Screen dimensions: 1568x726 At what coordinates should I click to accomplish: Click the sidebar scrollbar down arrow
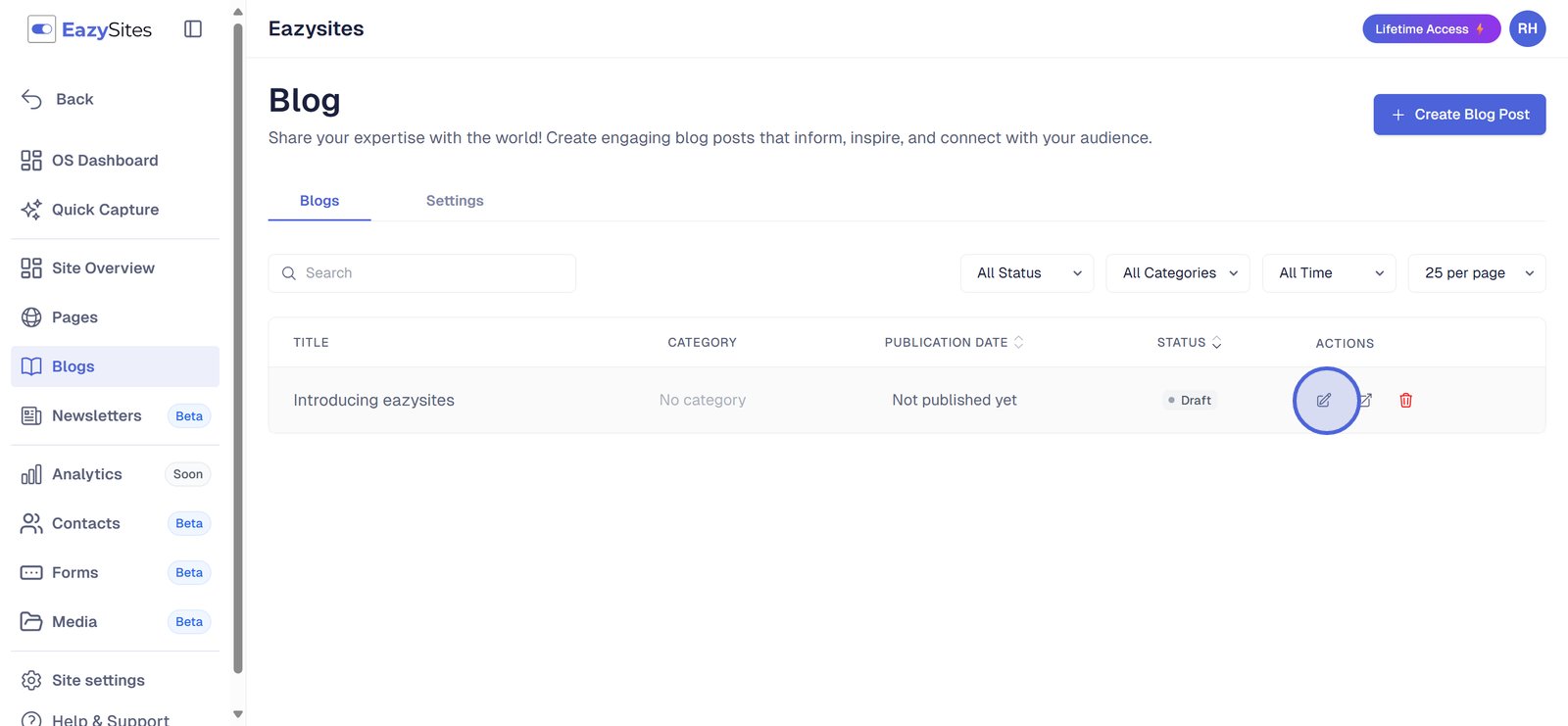(238, 714)
